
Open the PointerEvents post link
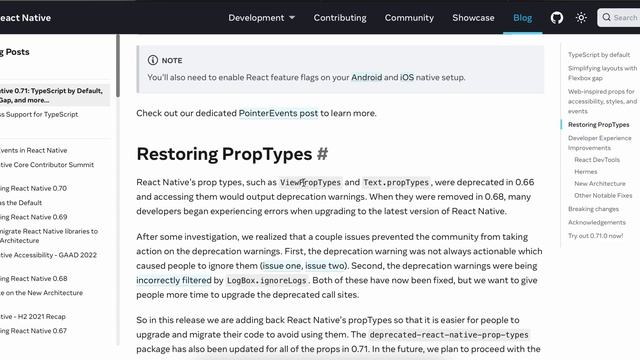coord(278,113)
